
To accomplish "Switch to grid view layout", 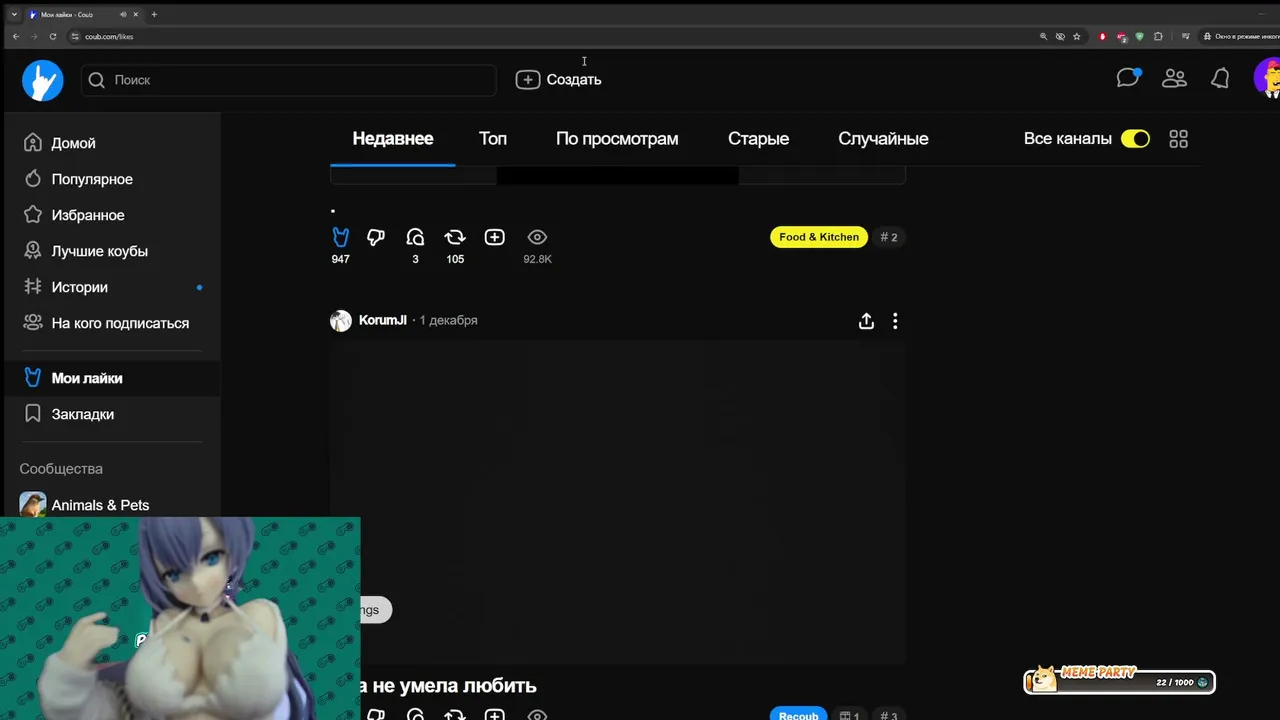I will 1179,139.
